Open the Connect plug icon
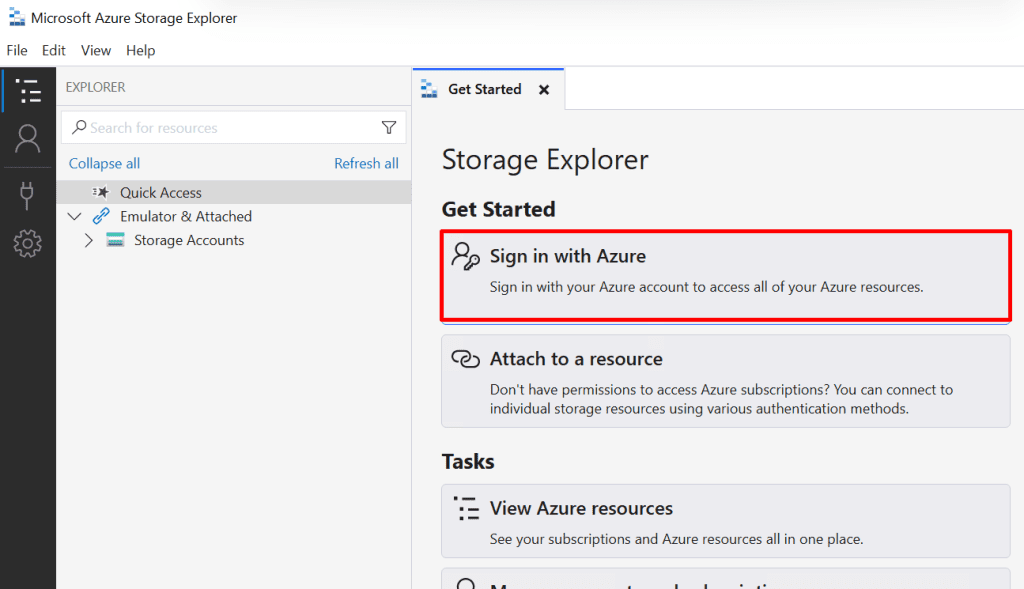This screenshot has height=589, width=1024. (28, 194)
